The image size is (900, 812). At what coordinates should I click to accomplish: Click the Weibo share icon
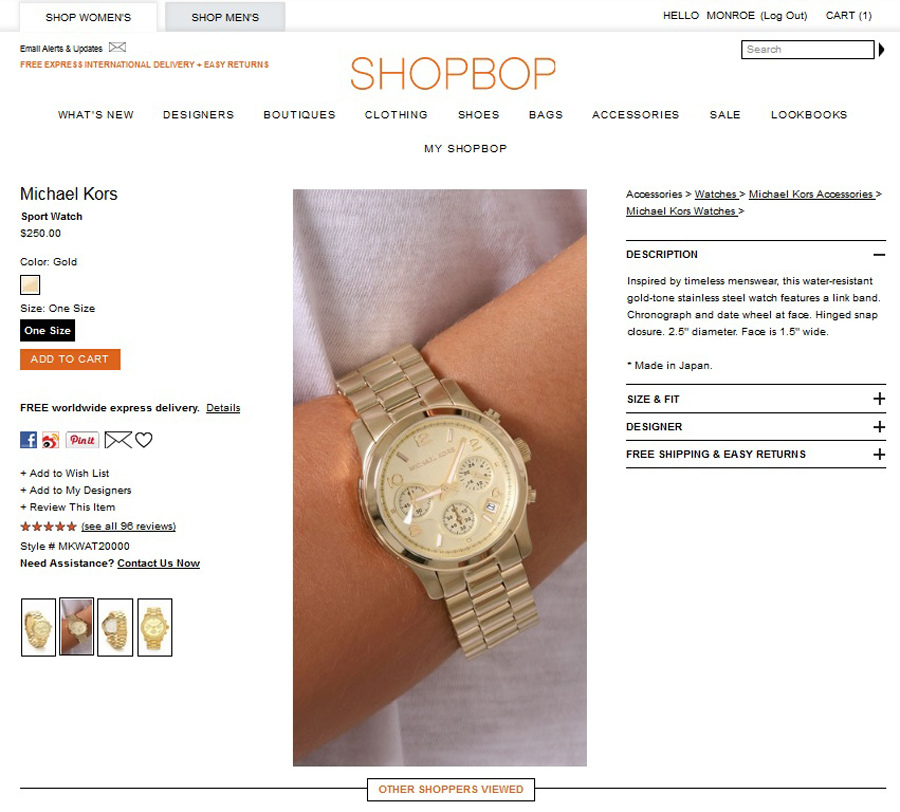[51, 440]
